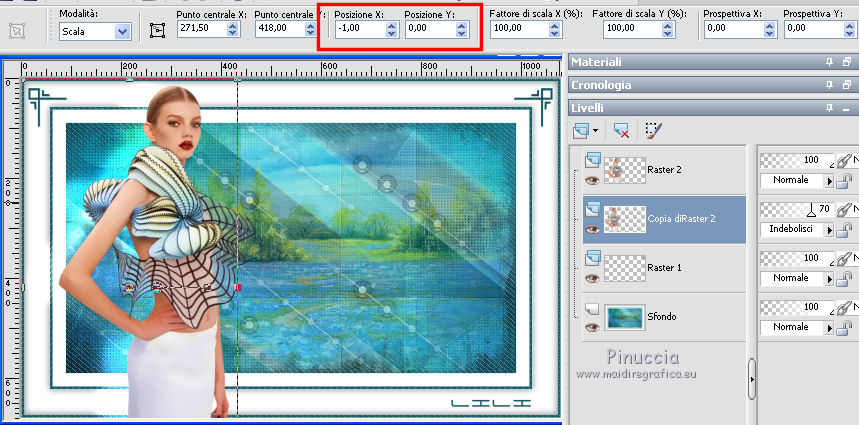
Task: Click the Posizione Y value field
Action: tap(431, 29)
